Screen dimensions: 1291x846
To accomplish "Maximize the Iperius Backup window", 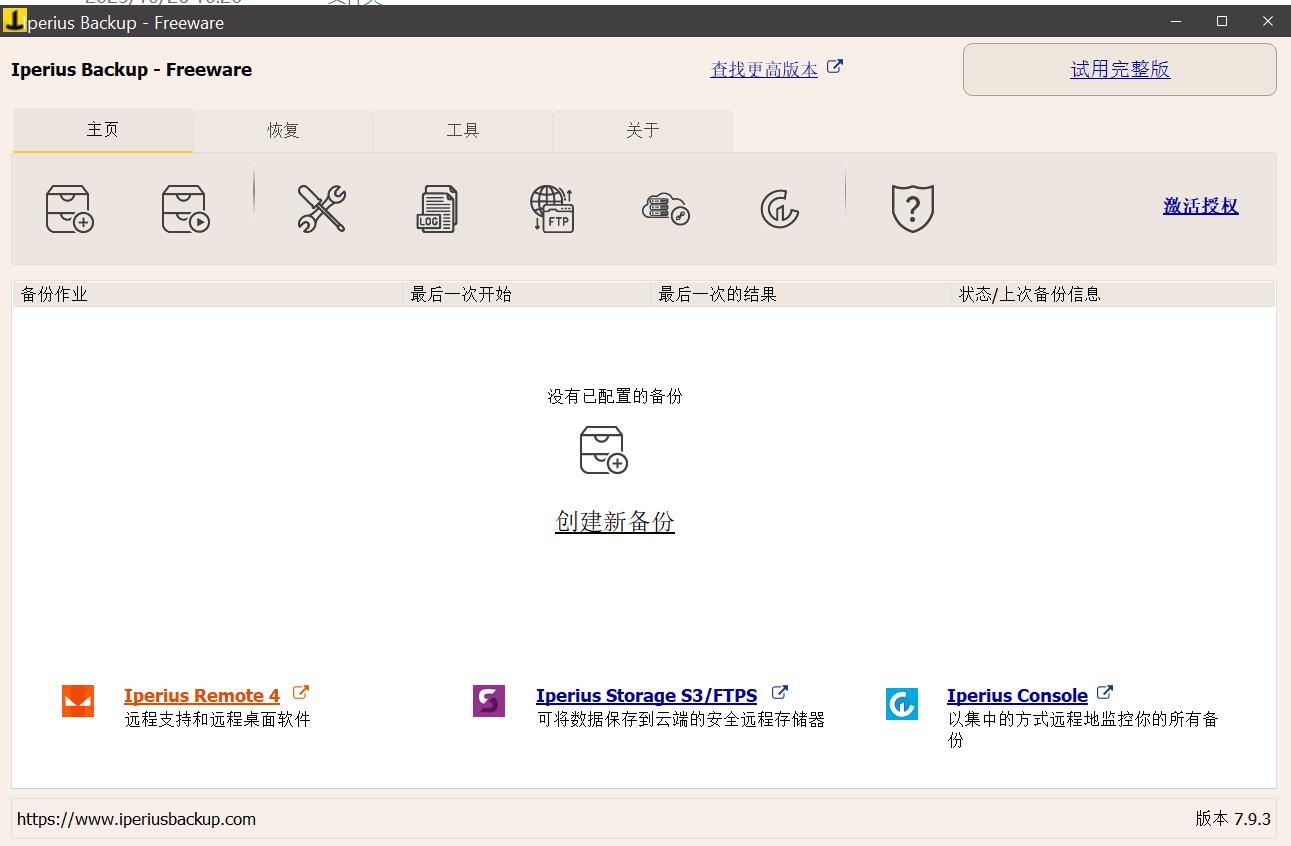I will coord(1222,21).
